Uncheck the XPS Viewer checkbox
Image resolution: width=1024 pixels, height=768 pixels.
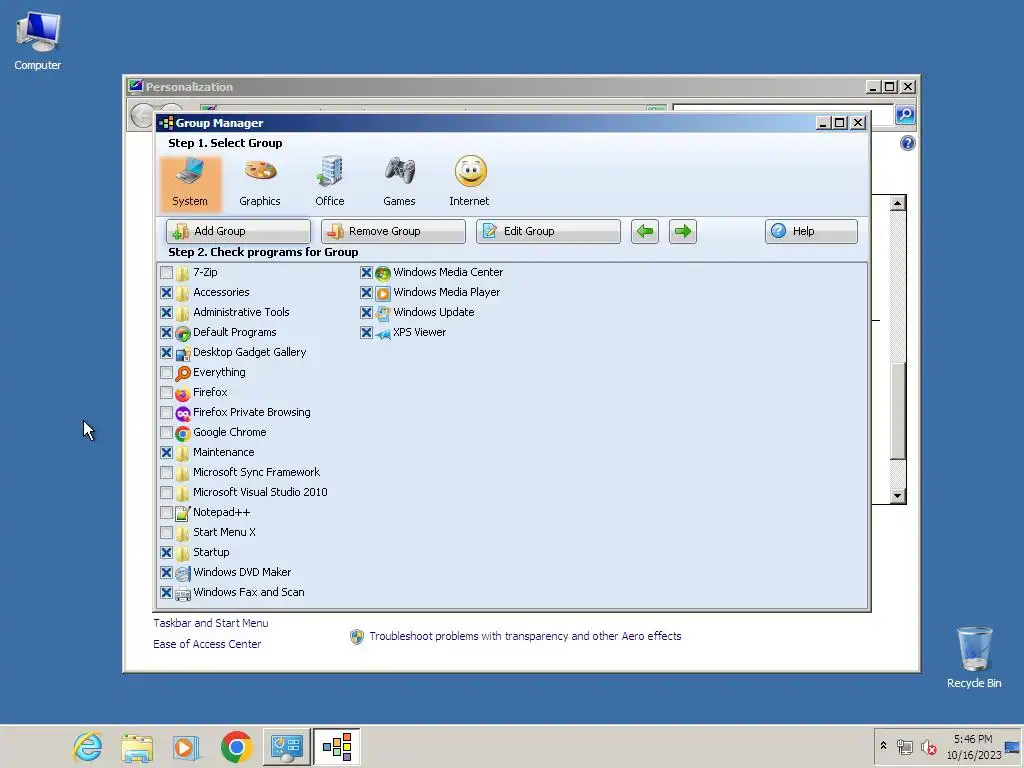coord(366,332)
